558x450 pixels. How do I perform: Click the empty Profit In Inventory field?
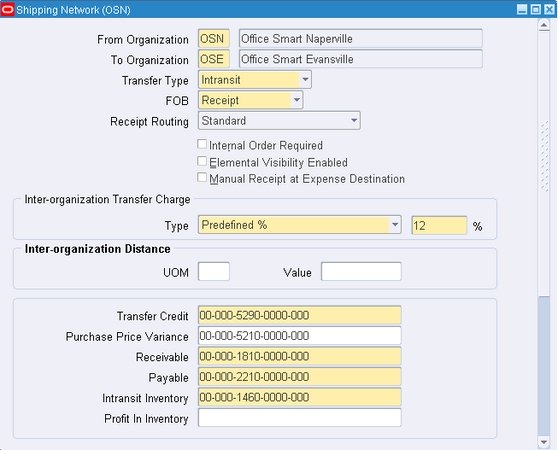(300, 418)
